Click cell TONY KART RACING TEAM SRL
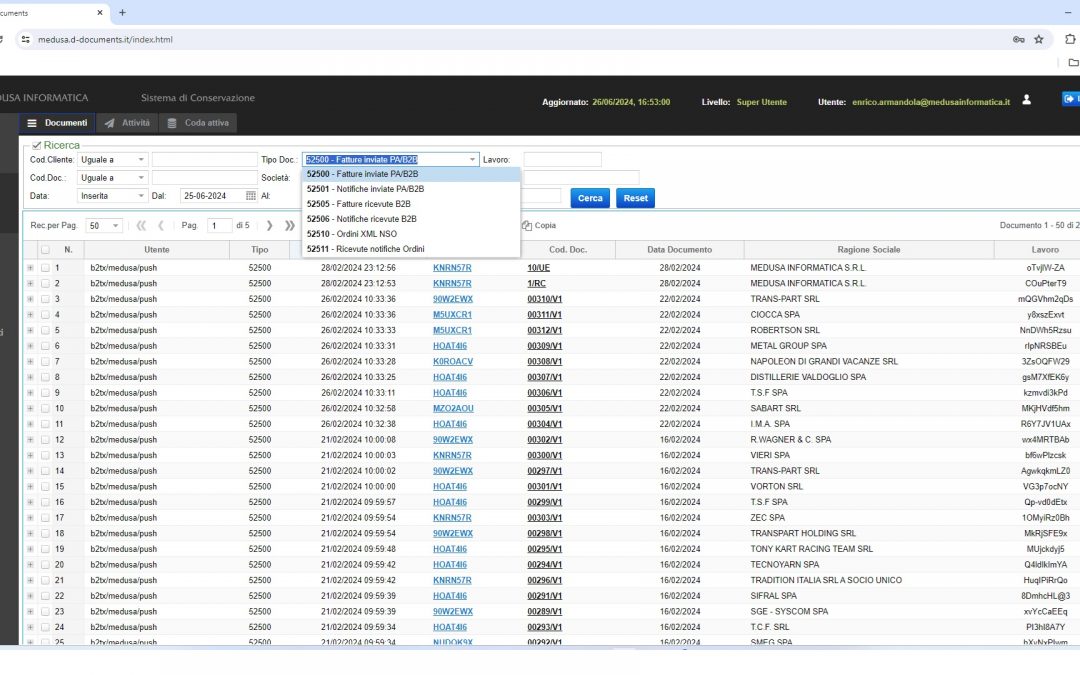This screenshot has height=675, width=1080. pyautogui.click(x=811, y=549)
